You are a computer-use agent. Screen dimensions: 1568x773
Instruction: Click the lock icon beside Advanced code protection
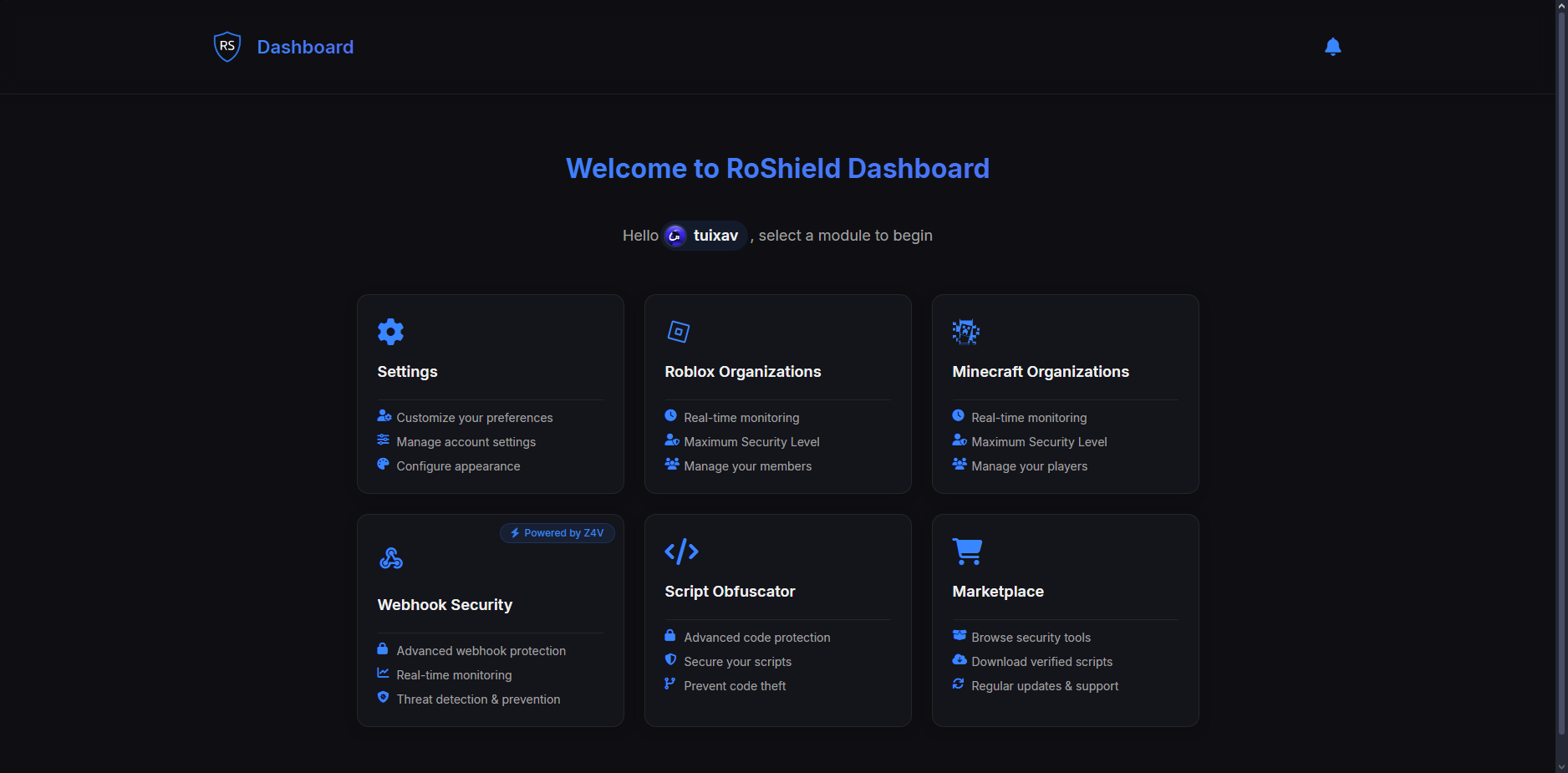[x=670, y=636]
